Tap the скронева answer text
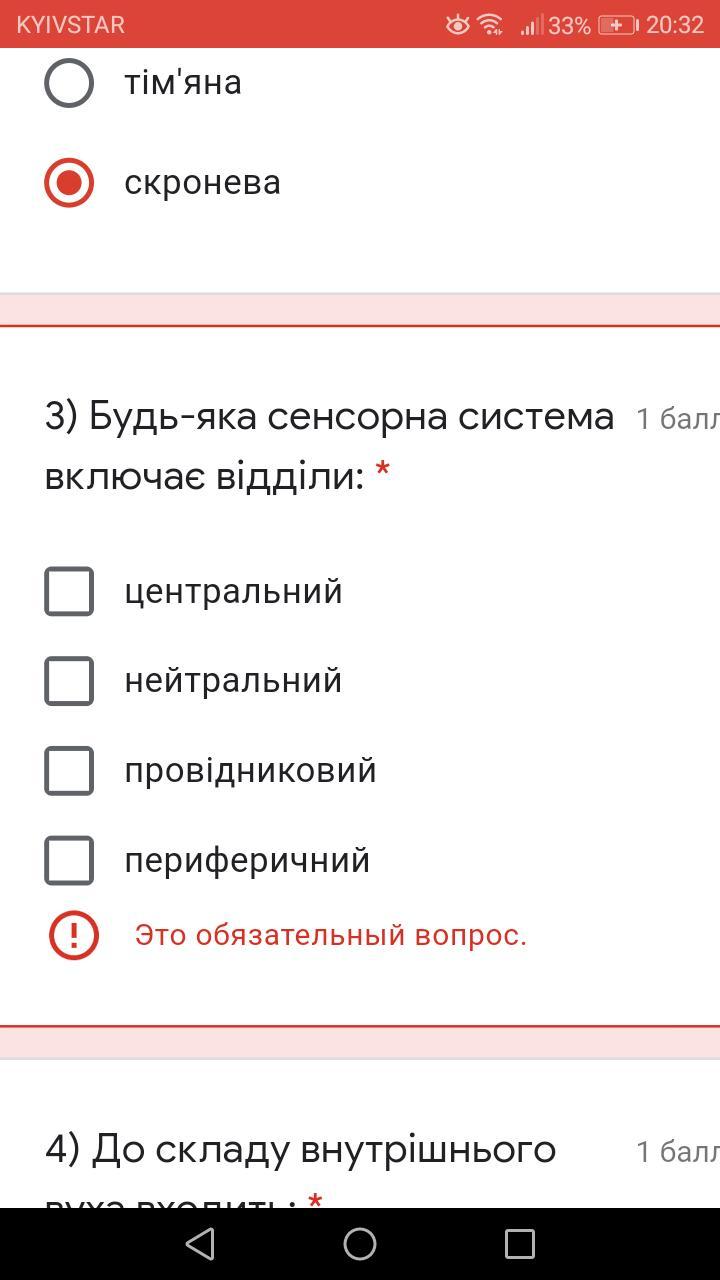The width and height of the screenshot is (720, 1280). point(202,183)
